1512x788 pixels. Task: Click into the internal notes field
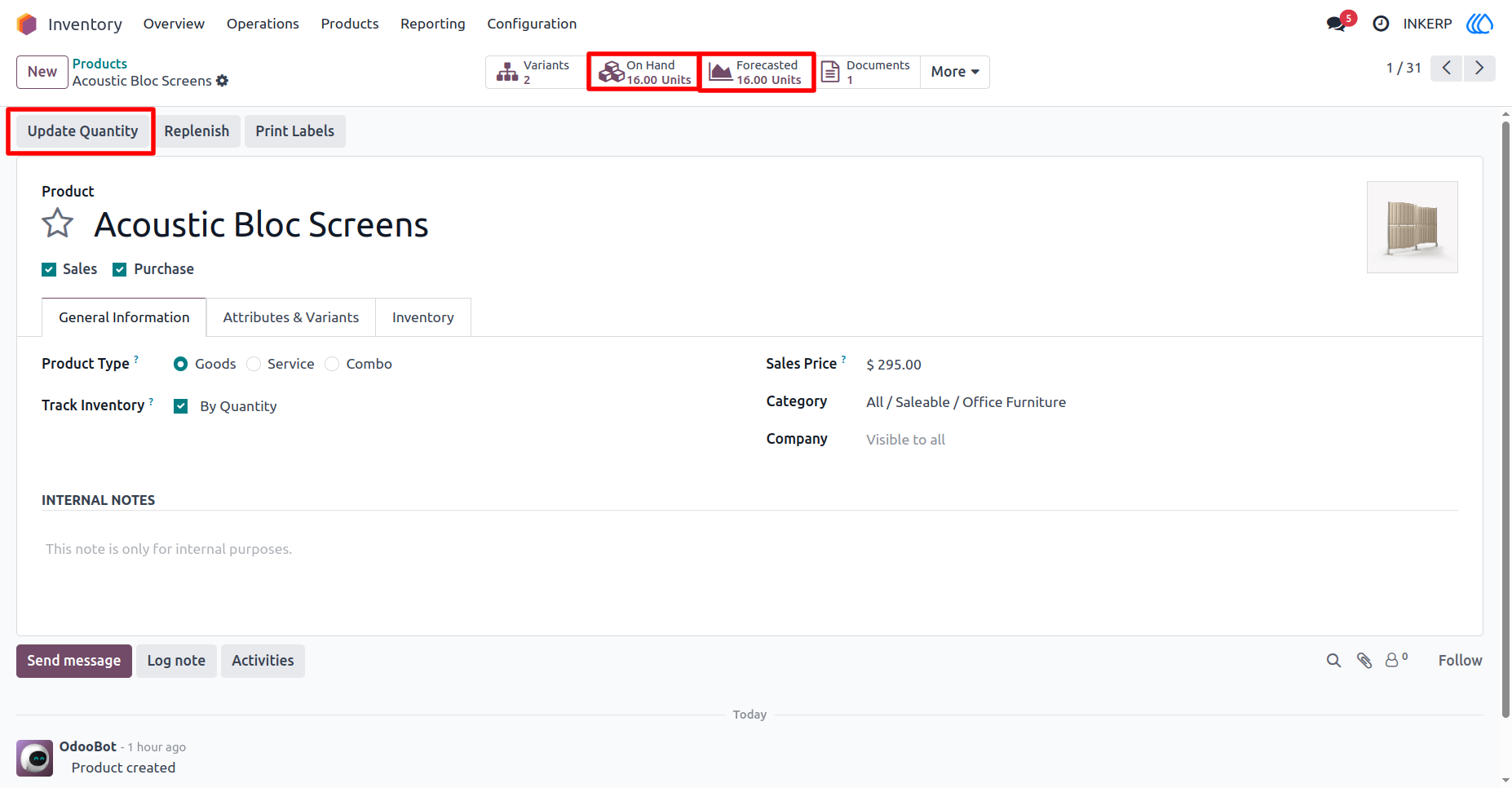tap(749, 549)
